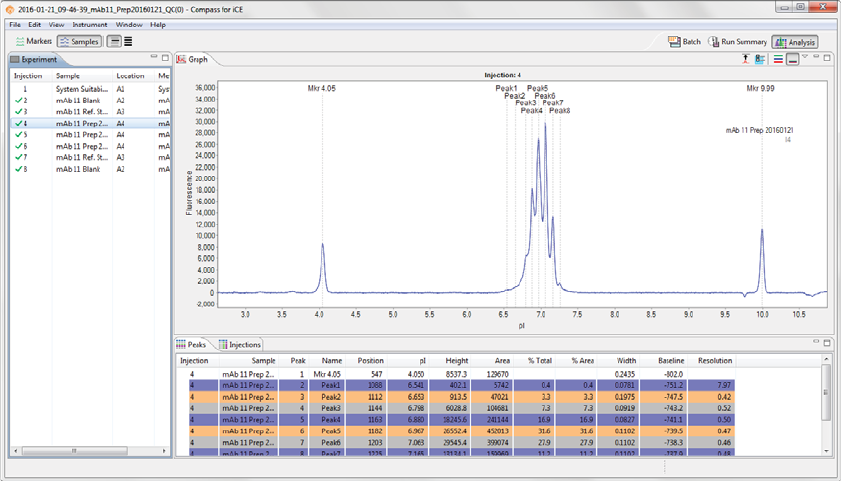The image size is (841, 481).
Task: Select the multi-row list view icon
Action: (129, 42)
